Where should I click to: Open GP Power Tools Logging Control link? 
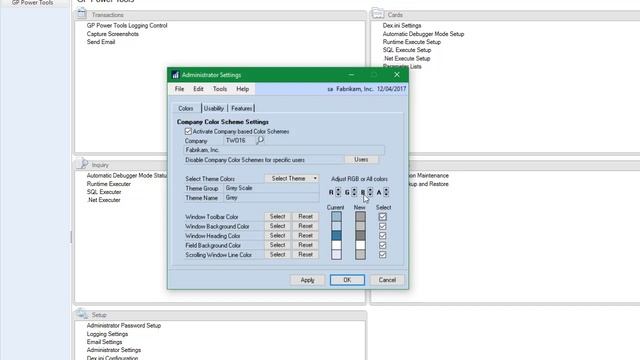pyautogui.click(x=127, y=25)
